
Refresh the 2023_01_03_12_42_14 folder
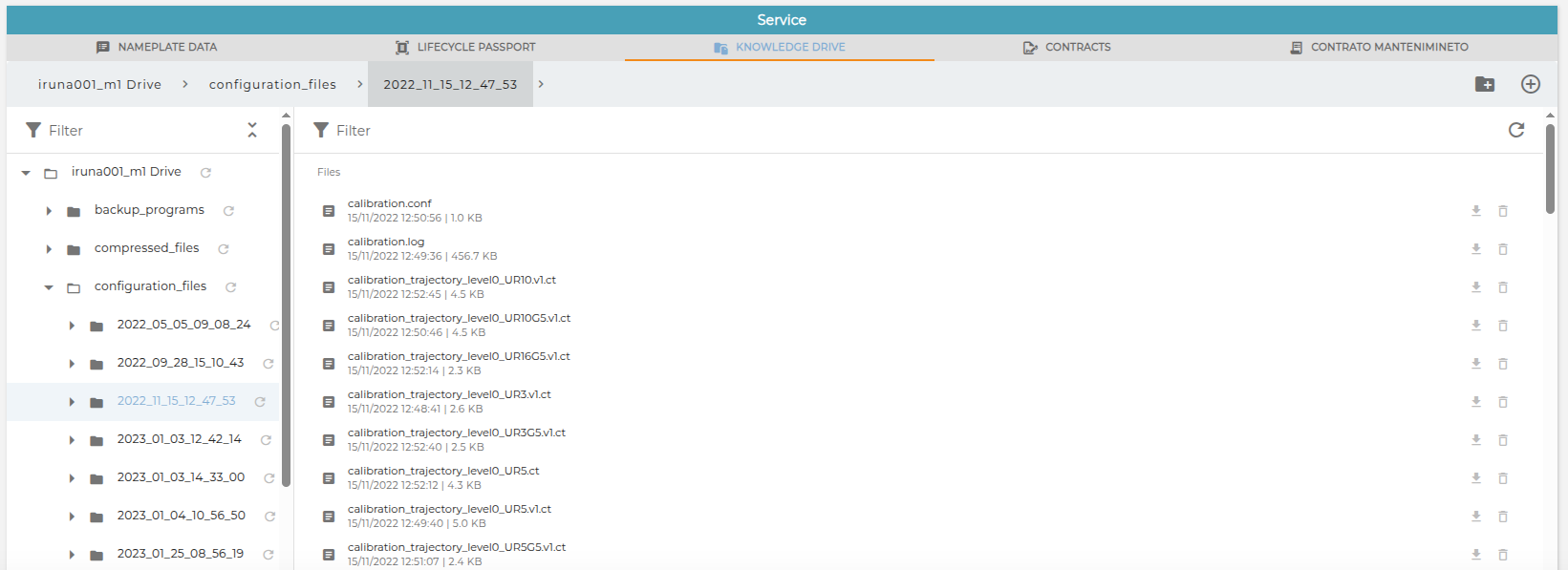point(267,440)
